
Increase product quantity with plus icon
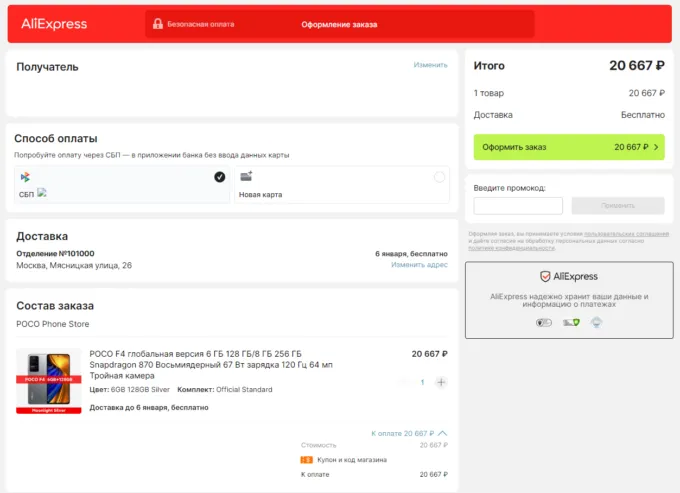coord(441,382)
